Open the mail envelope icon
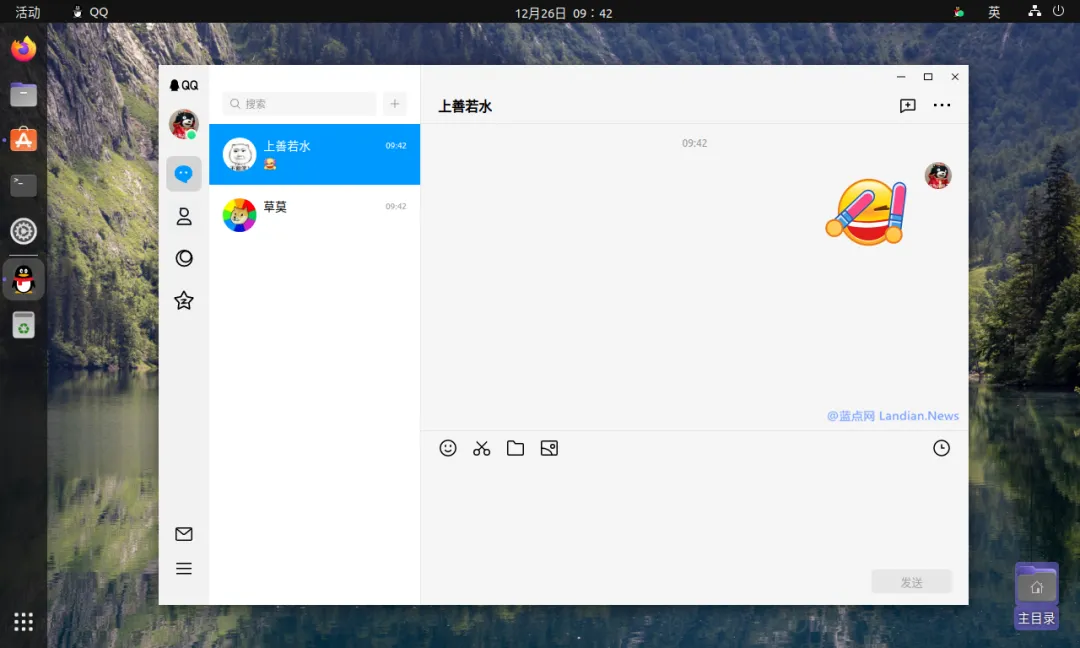 coord(184,534)
